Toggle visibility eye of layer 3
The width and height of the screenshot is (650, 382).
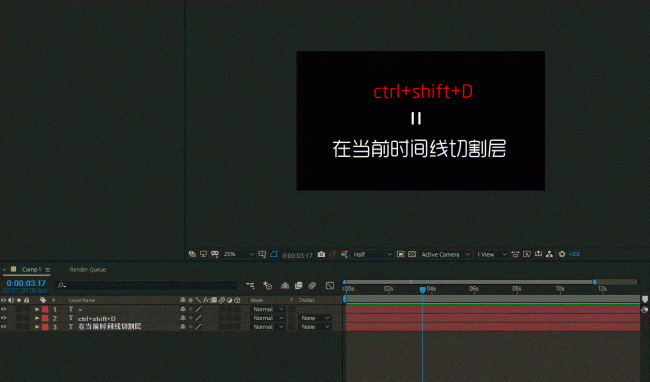click(x=4, y=327)
